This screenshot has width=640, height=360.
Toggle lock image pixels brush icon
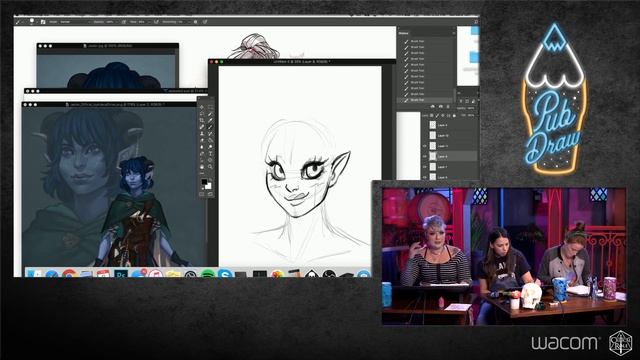tap(437, 116)
